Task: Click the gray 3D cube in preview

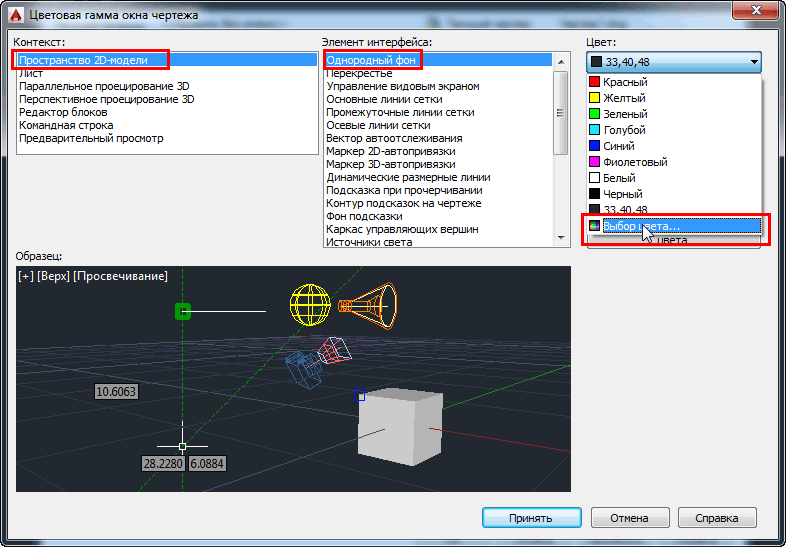Action: [x=400, y=426]
